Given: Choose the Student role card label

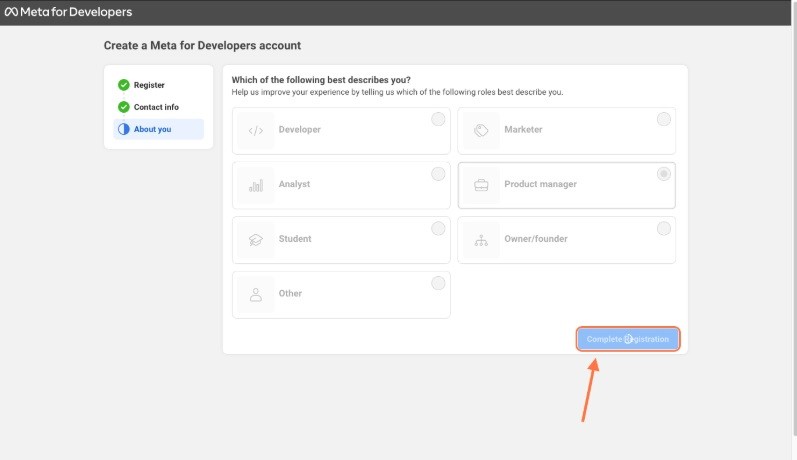Looking at the screenshot, I should tap(295, 238).
